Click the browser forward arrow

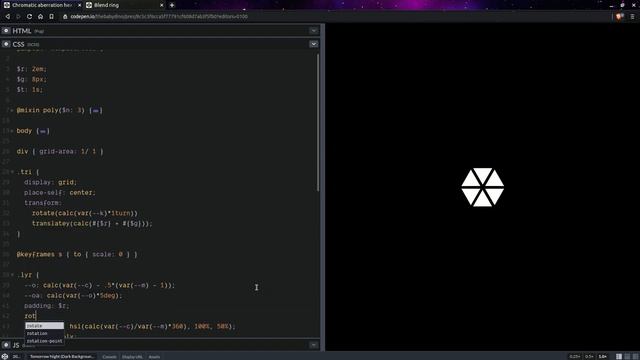[x=18, y=17]
